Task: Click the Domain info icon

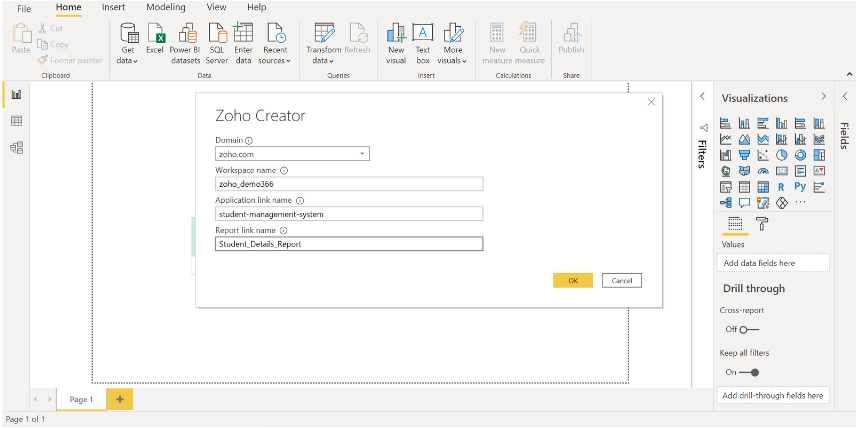Action: [250, 141]
